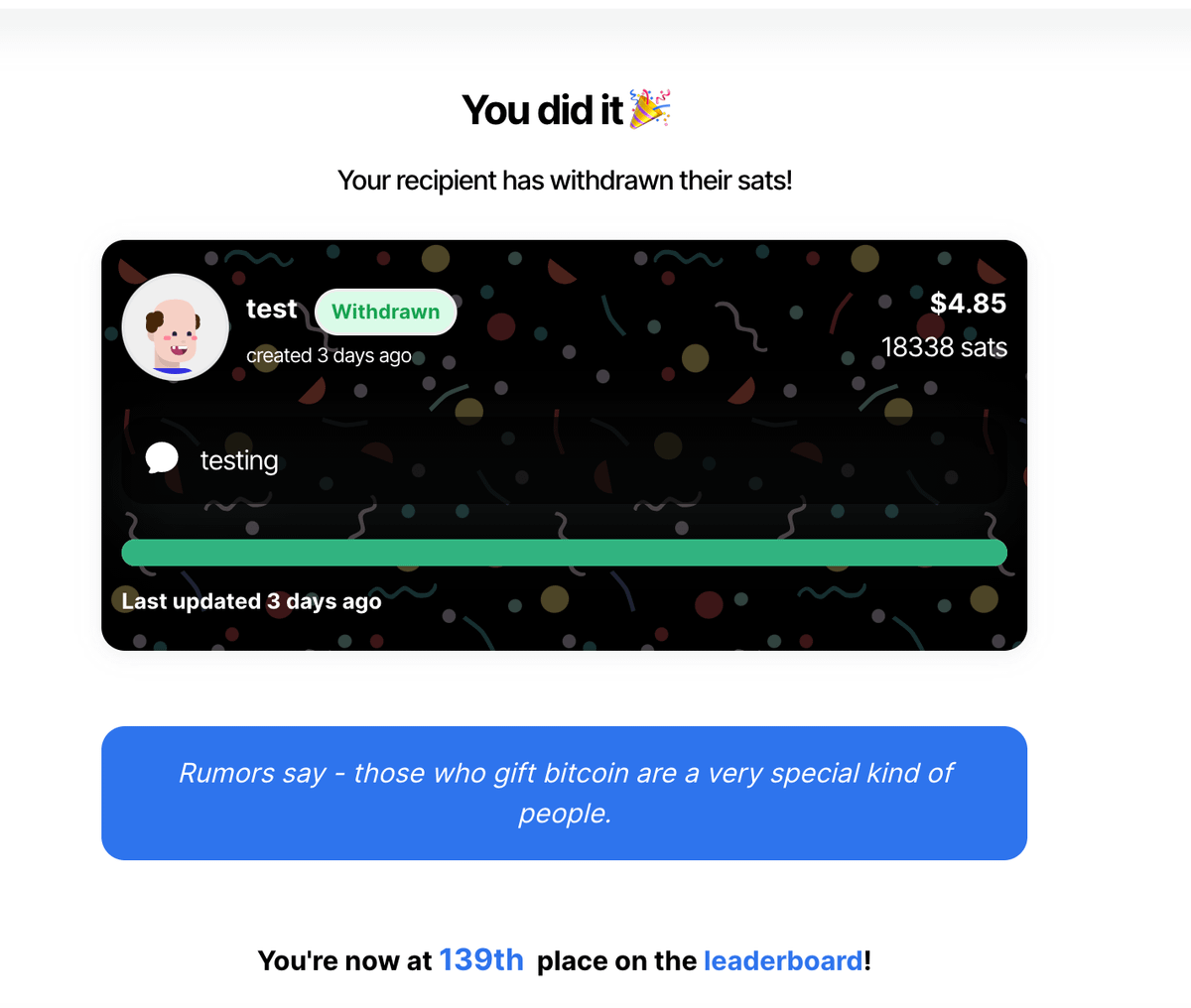Click the $4.85 dollar amount

[x=968, y=304]
